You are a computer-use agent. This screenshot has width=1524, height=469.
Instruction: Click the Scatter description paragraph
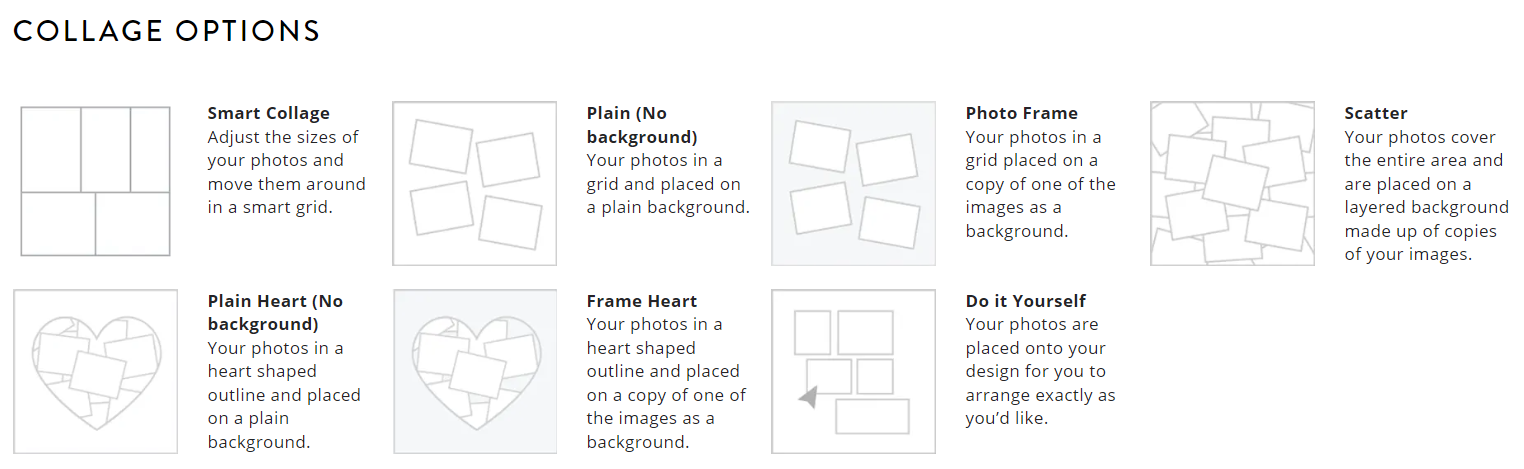pos(1425,195)
